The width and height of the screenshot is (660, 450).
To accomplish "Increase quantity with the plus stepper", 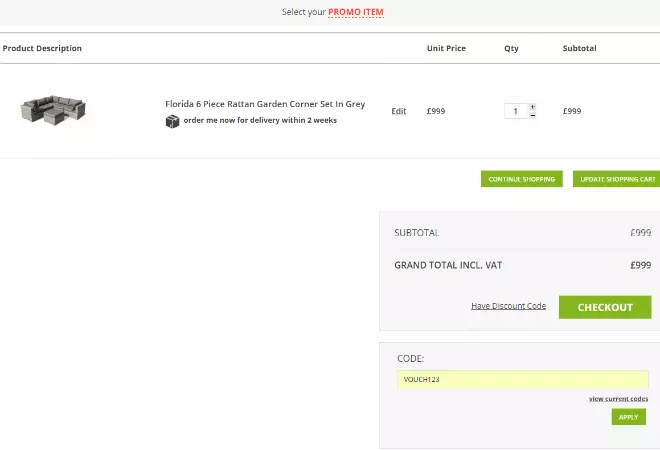I will tap(532, 107).
